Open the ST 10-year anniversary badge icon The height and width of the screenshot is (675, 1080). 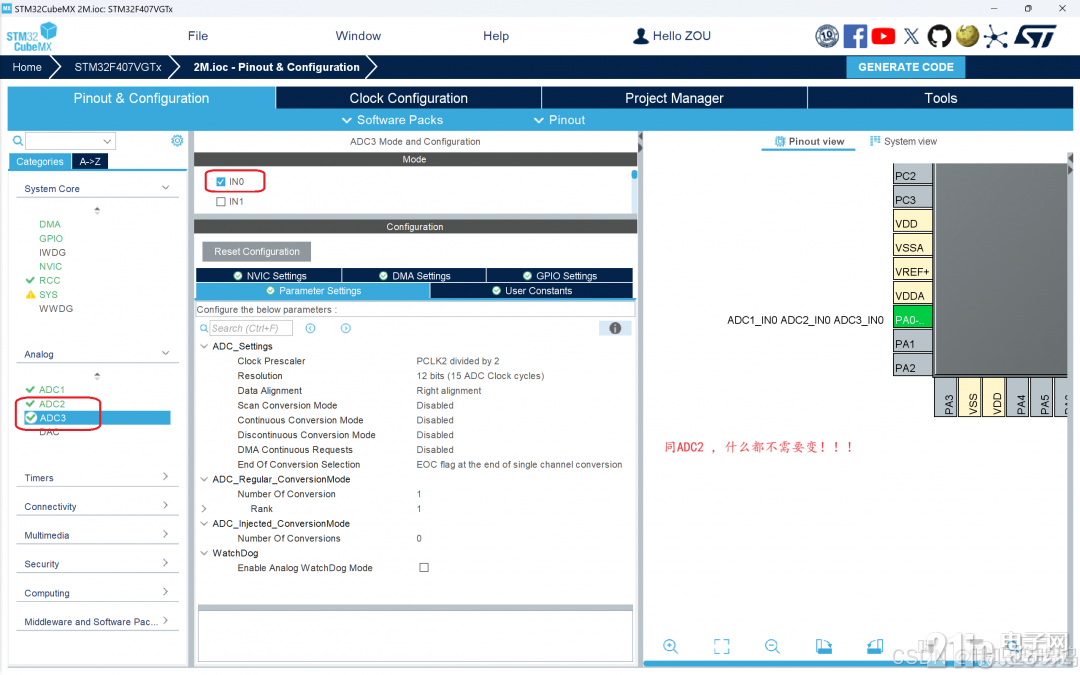[827, 36]
